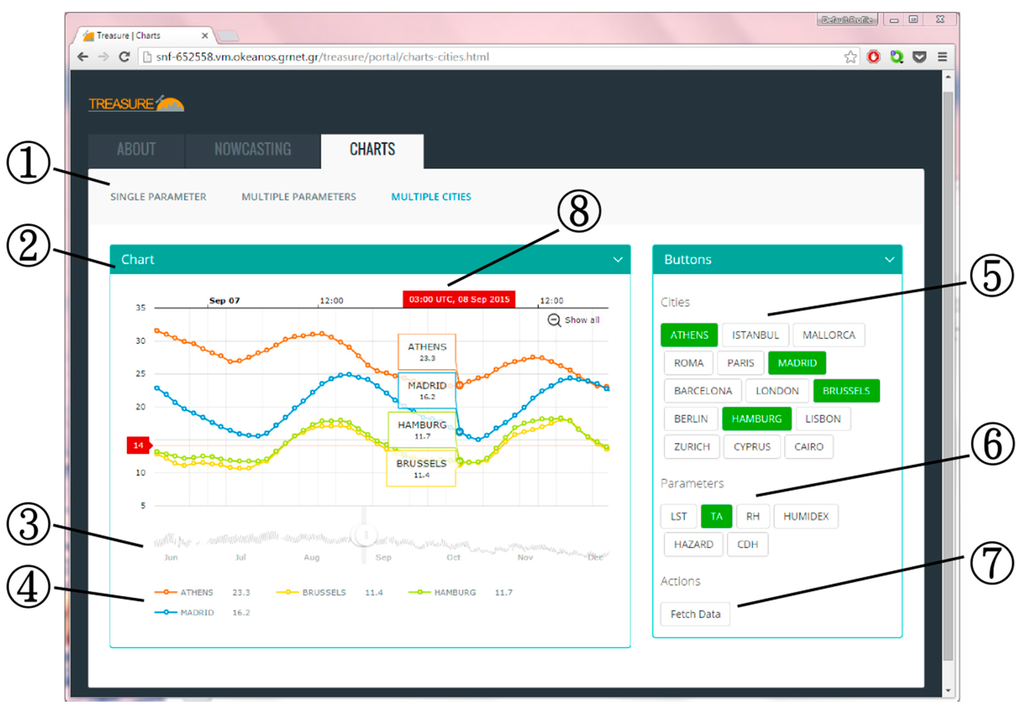
Task: Select the HAZARD parameter
Action: pos(694,545)
